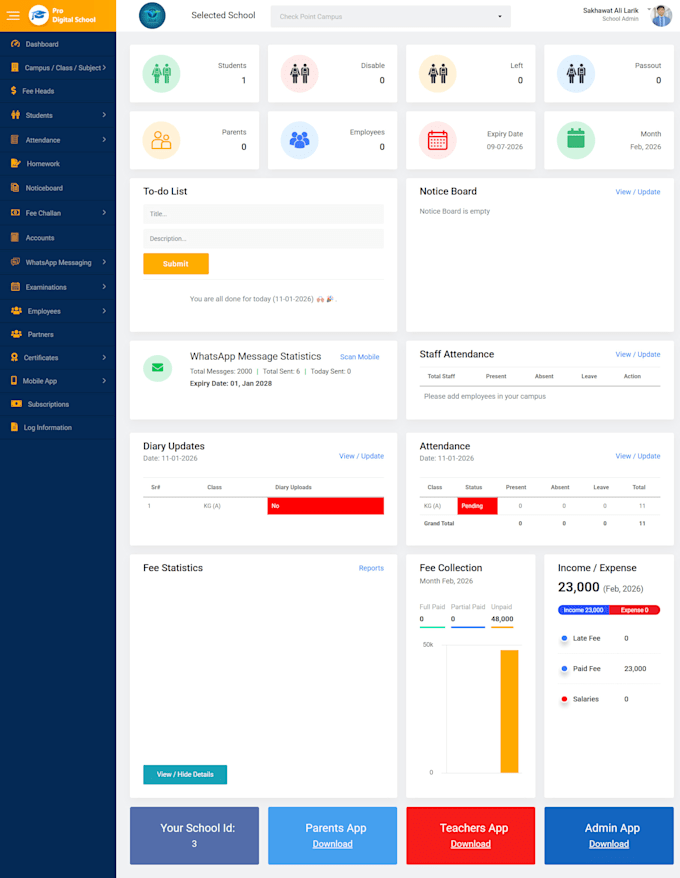Click the blue Income 23,000 bar segment
Viewport: 680px width, 878px height.
pos(583,610)
